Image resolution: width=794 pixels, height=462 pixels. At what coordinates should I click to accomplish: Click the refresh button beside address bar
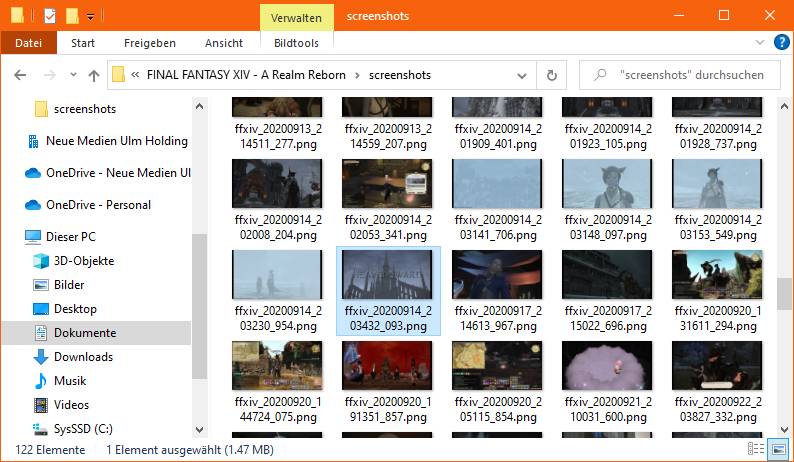551,75
